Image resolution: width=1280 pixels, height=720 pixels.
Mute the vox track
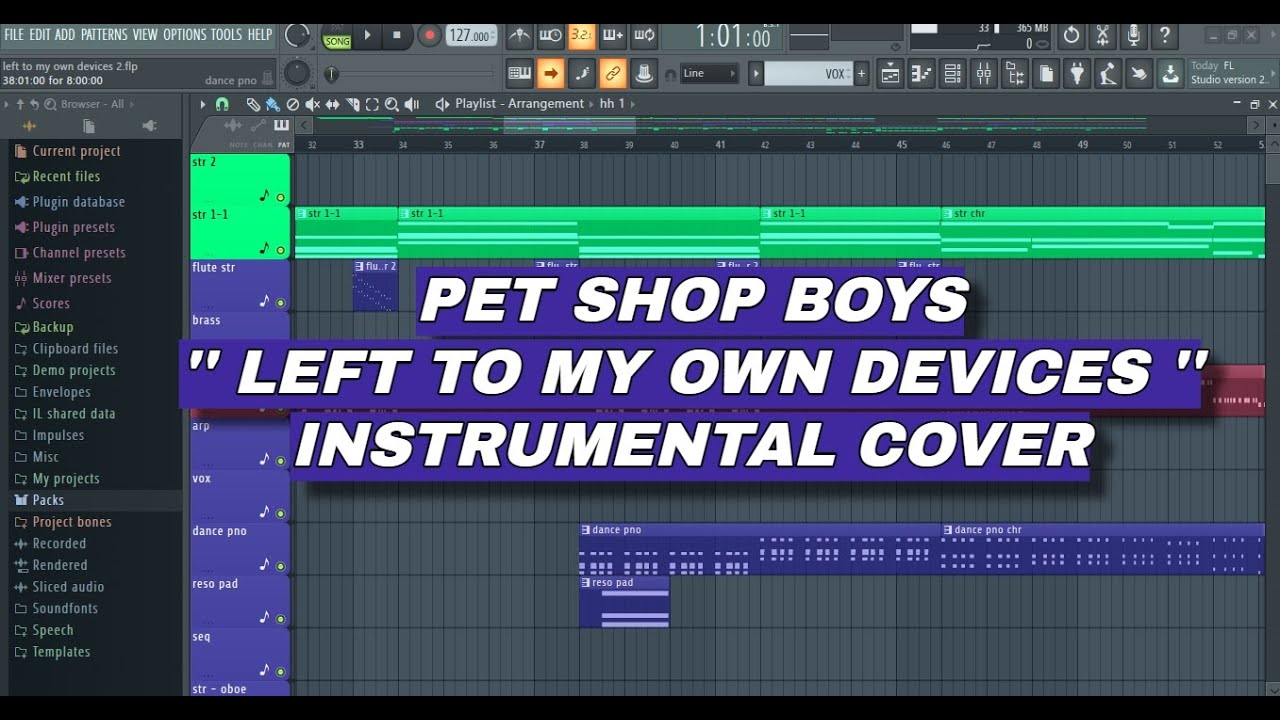(x=281, y=513)
